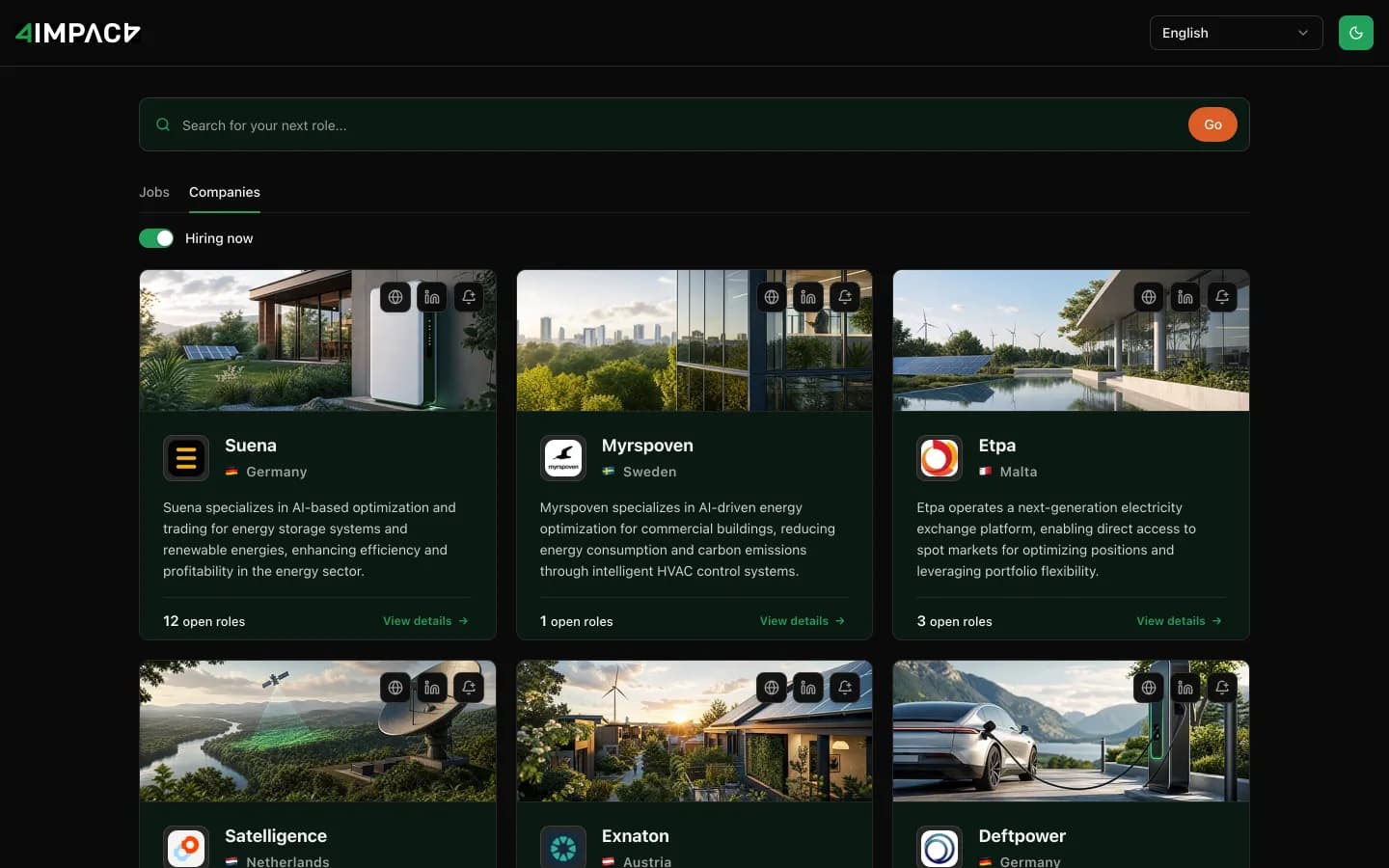Viewport: 1389px width, 868px height.
Task: Open Suena's LinkedIn icon
Action: (432, 297)
